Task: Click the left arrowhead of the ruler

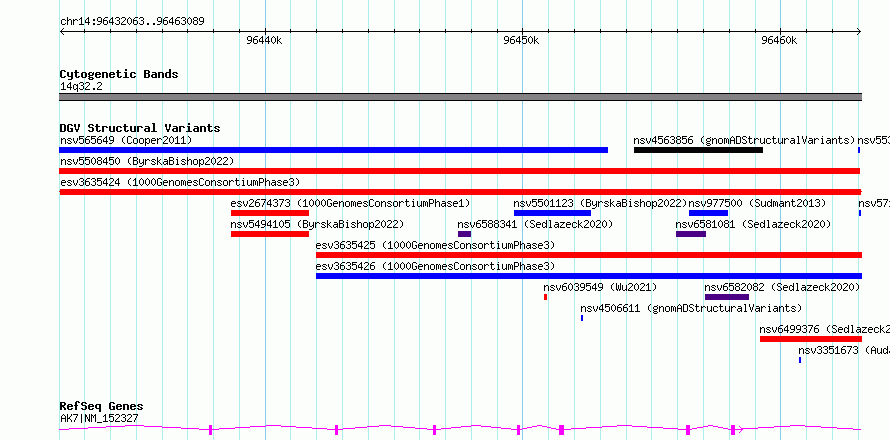Action: pos(62,32)
